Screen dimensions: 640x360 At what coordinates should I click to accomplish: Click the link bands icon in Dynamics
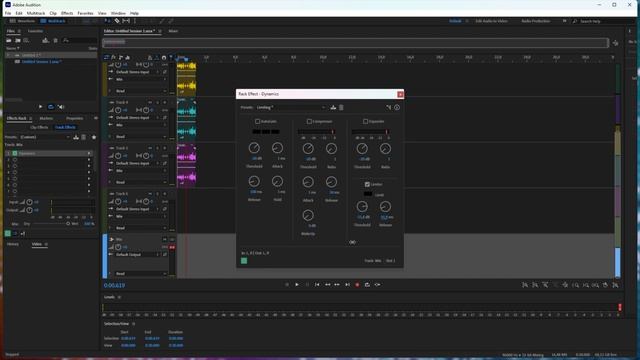pyautogui.click(x=352, y=242)
